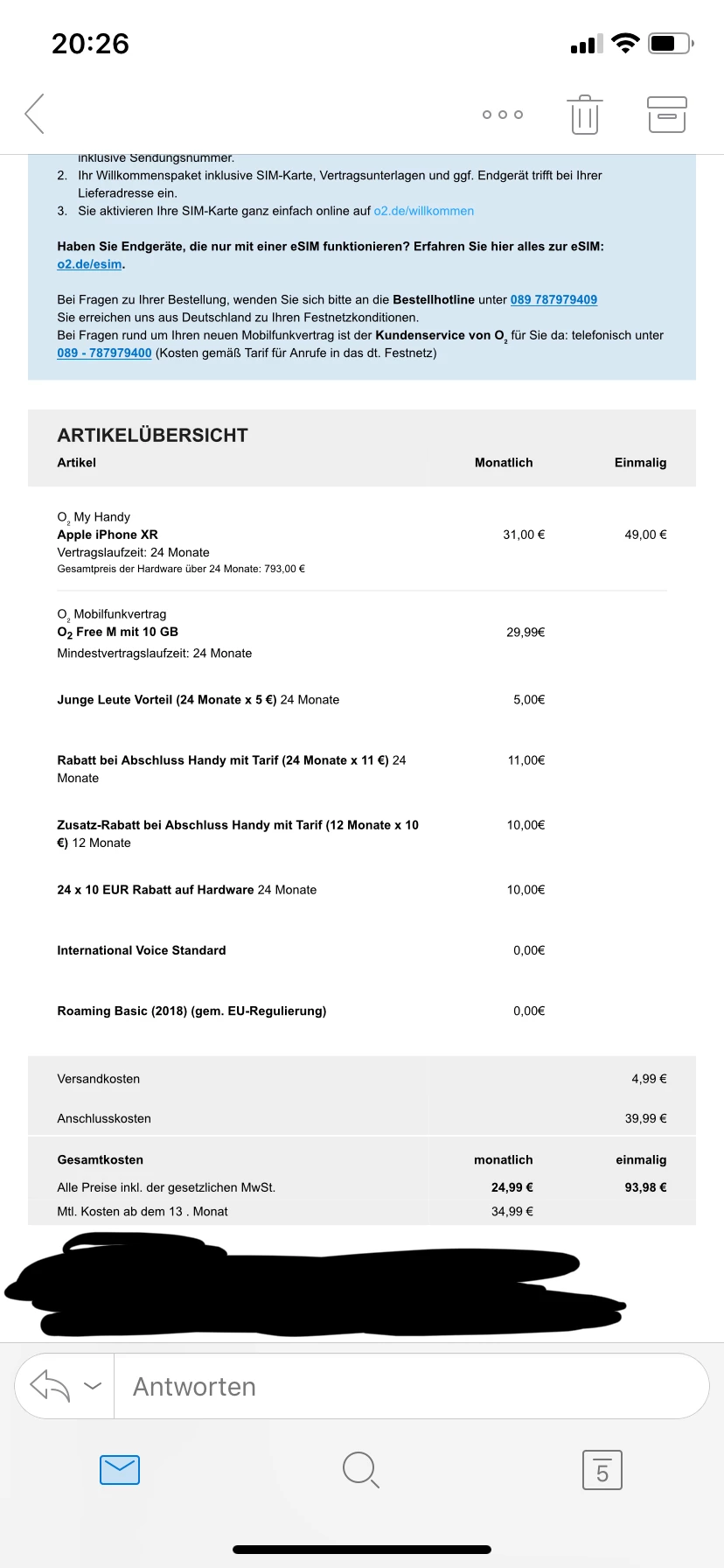
Task: Open the calendar icon showing 5
Action: point(602,1470)
